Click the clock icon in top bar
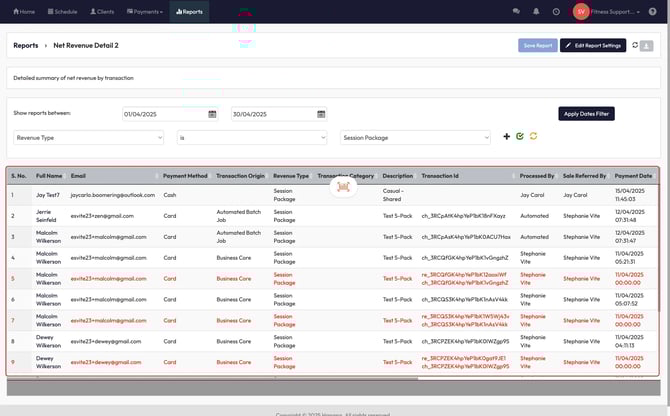This screenshot has height=416, width=670. pyautogui.click(x=556, y=11)
